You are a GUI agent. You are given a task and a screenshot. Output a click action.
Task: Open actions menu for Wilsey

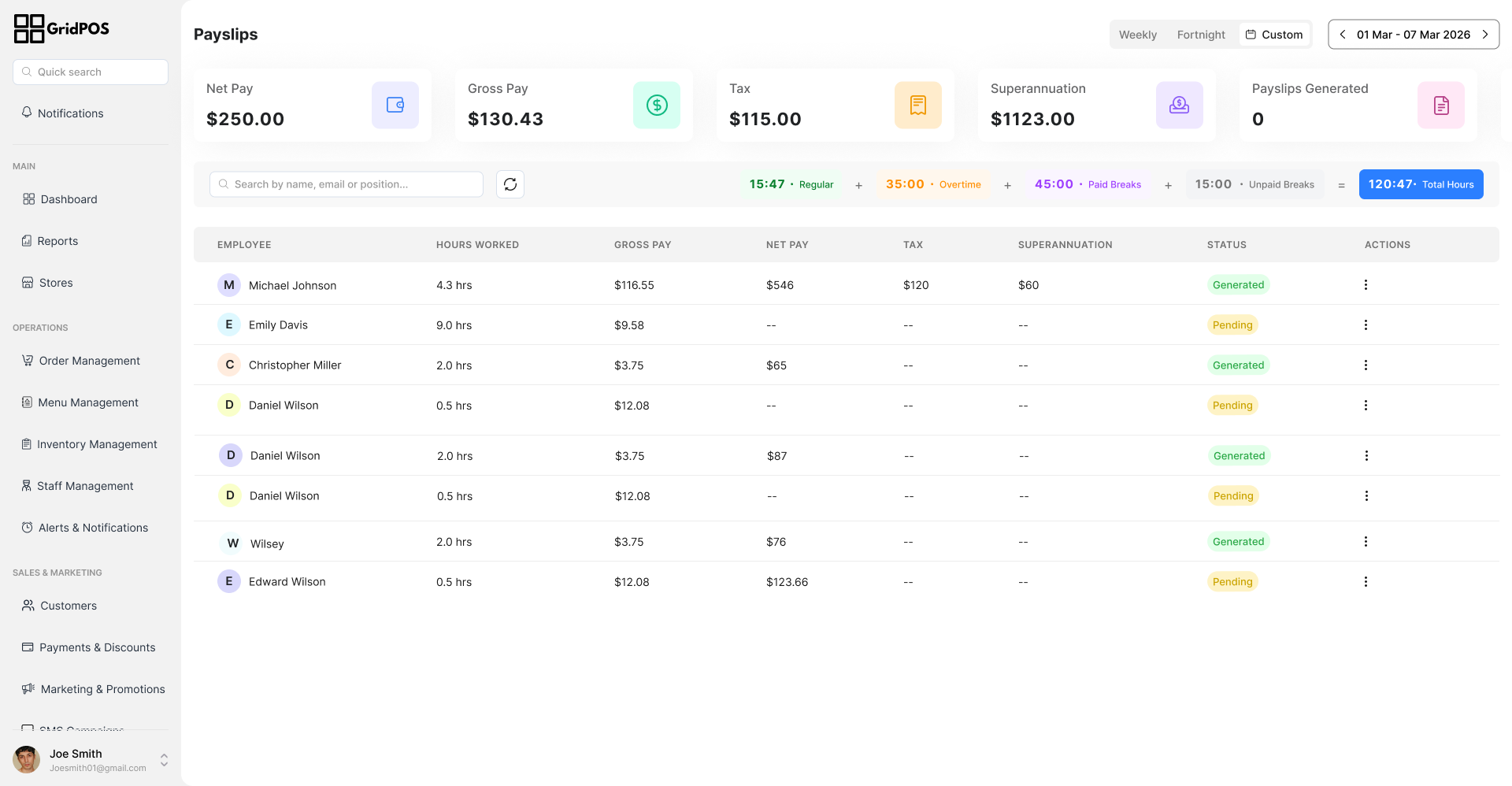(x=1366, y=542)
